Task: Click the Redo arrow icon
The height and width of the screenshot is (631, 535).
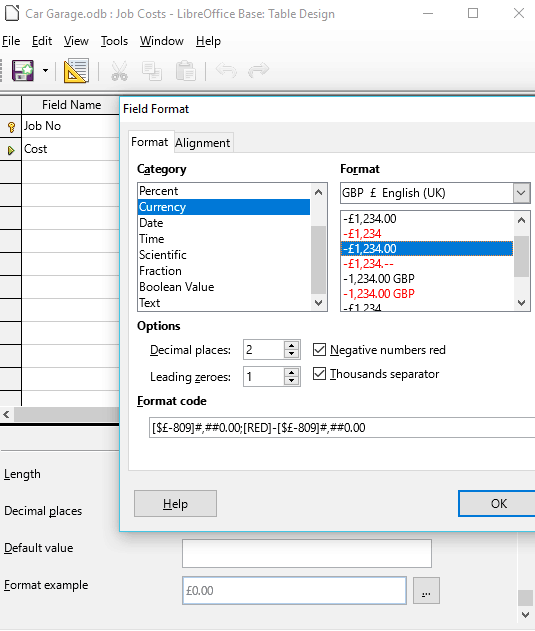Action: coord(258,70)
